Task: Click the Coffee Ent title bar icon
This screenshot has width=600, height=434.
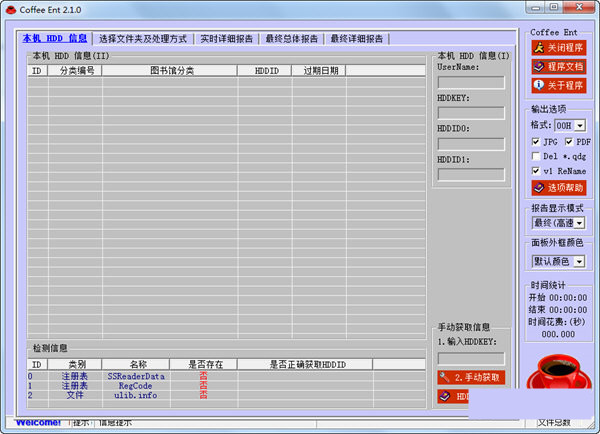Action: point(10,9)
